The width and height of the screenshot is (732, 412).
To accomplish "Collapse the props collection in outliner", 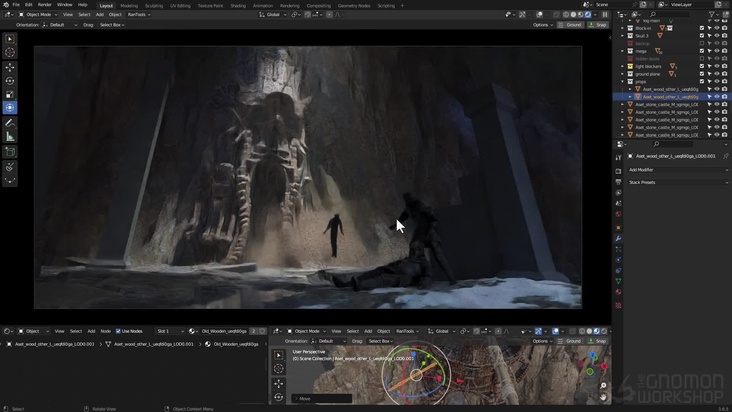I will pos(622,82).
